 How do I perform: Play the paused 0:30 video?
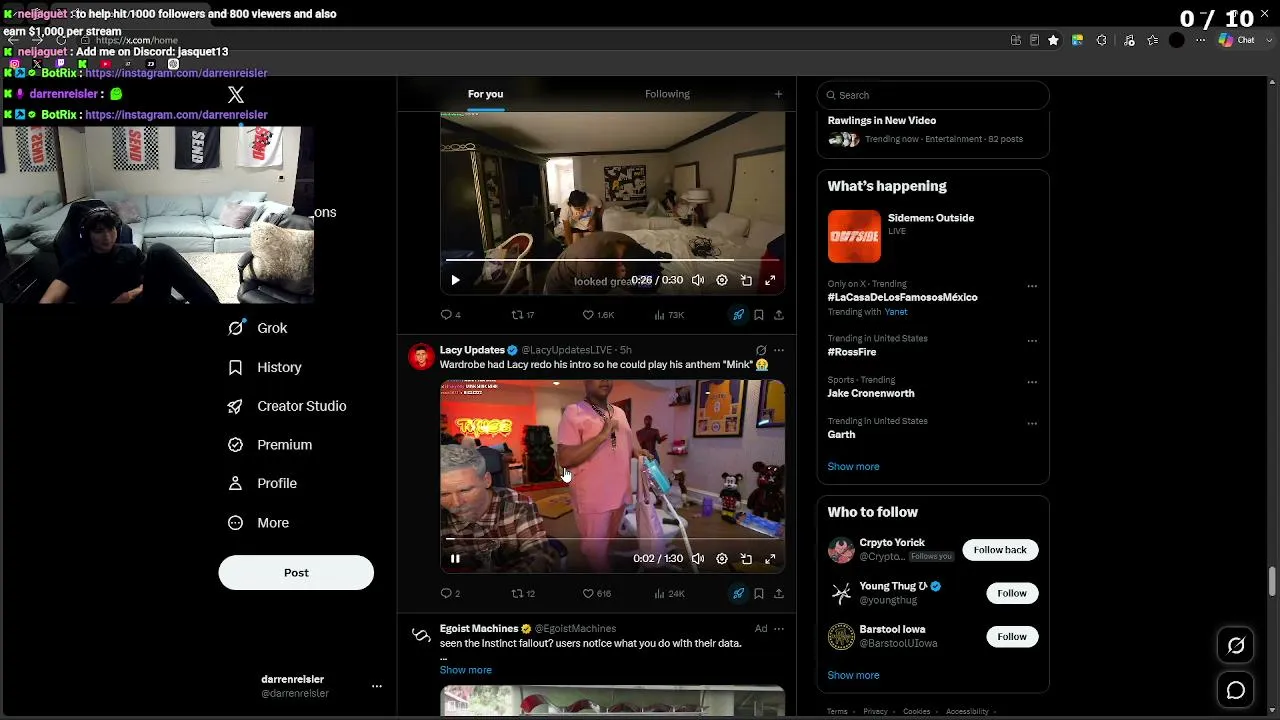(455, 281)
